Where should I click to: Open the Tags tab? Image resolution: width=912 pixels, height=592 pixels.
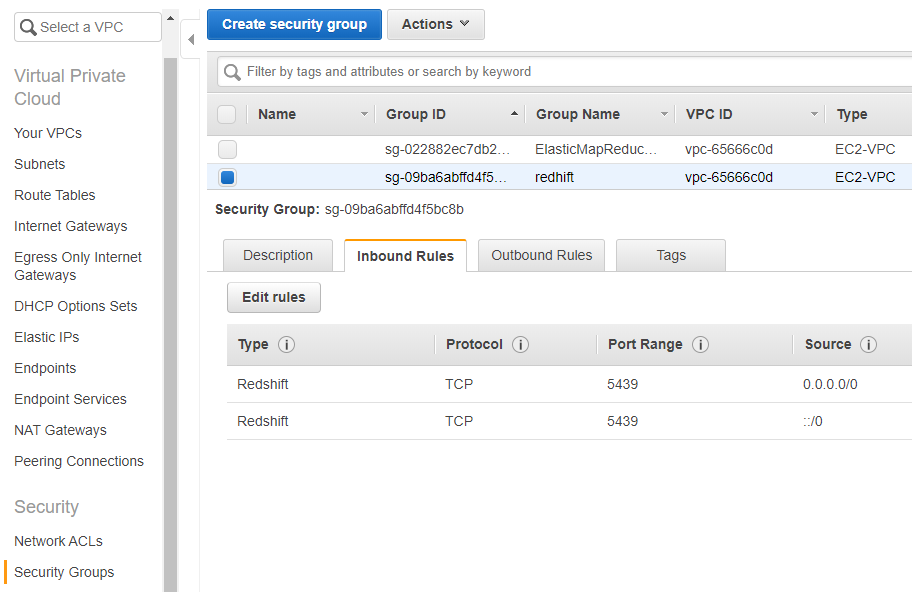[670, 255]
